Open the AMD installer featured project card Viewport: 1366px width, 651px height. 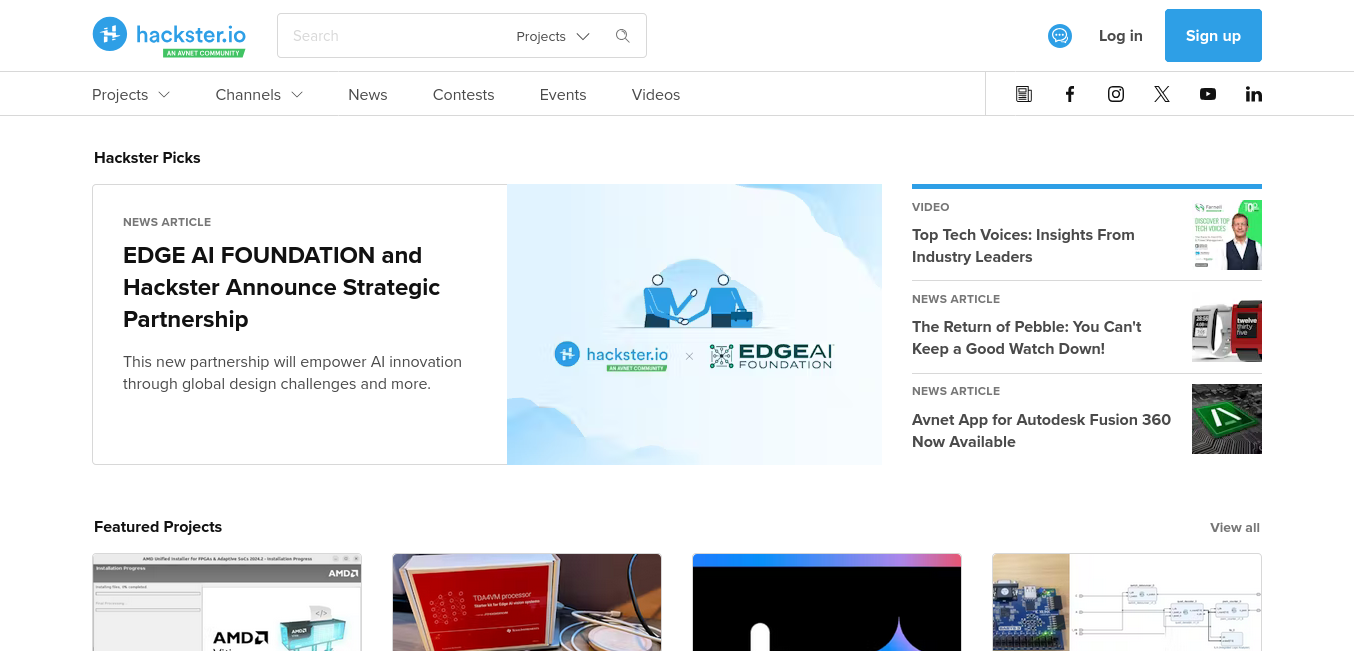coord(227,602)
